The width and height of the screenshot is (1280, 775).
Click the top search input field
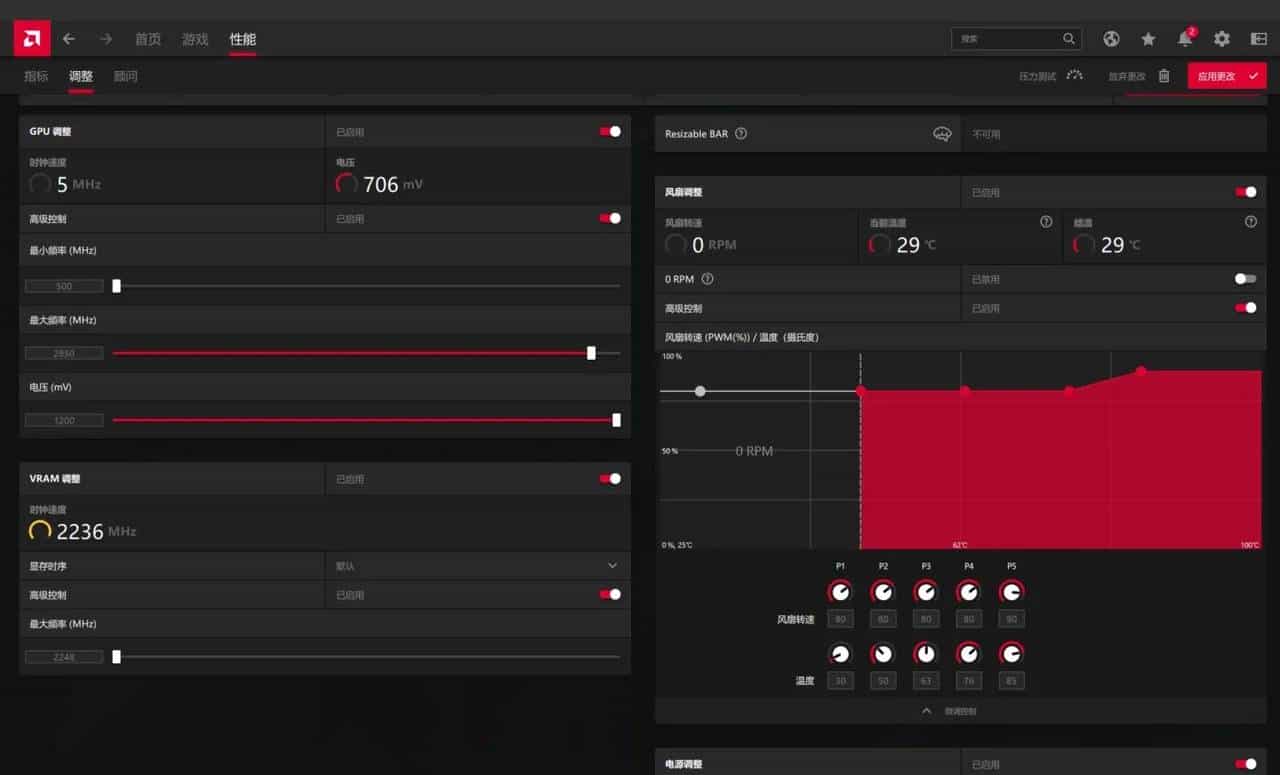(1010, 39)
